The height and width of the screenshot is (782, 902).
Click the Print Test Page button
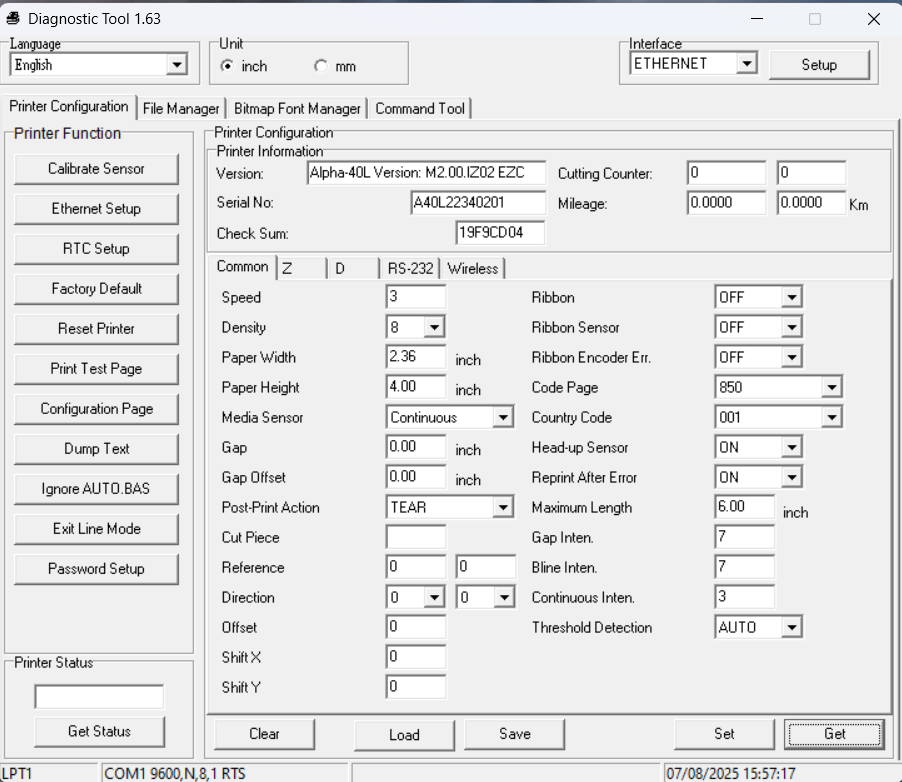96,369
